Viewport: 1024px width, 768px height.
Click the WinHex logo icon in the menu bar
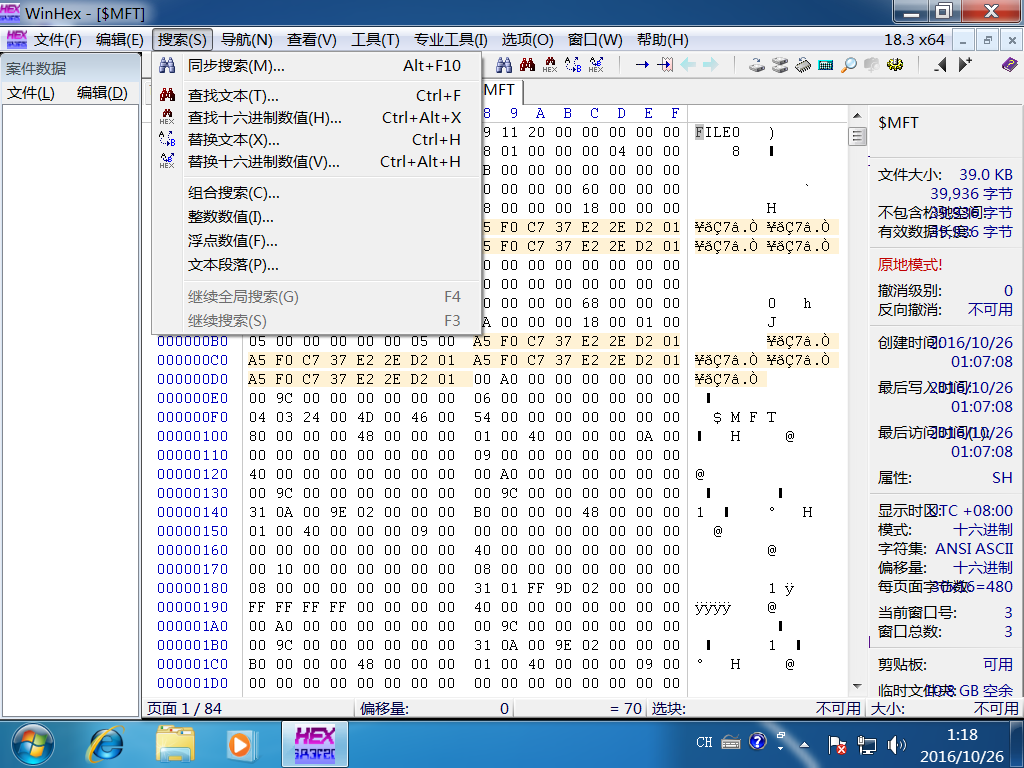tap(16, 39)
